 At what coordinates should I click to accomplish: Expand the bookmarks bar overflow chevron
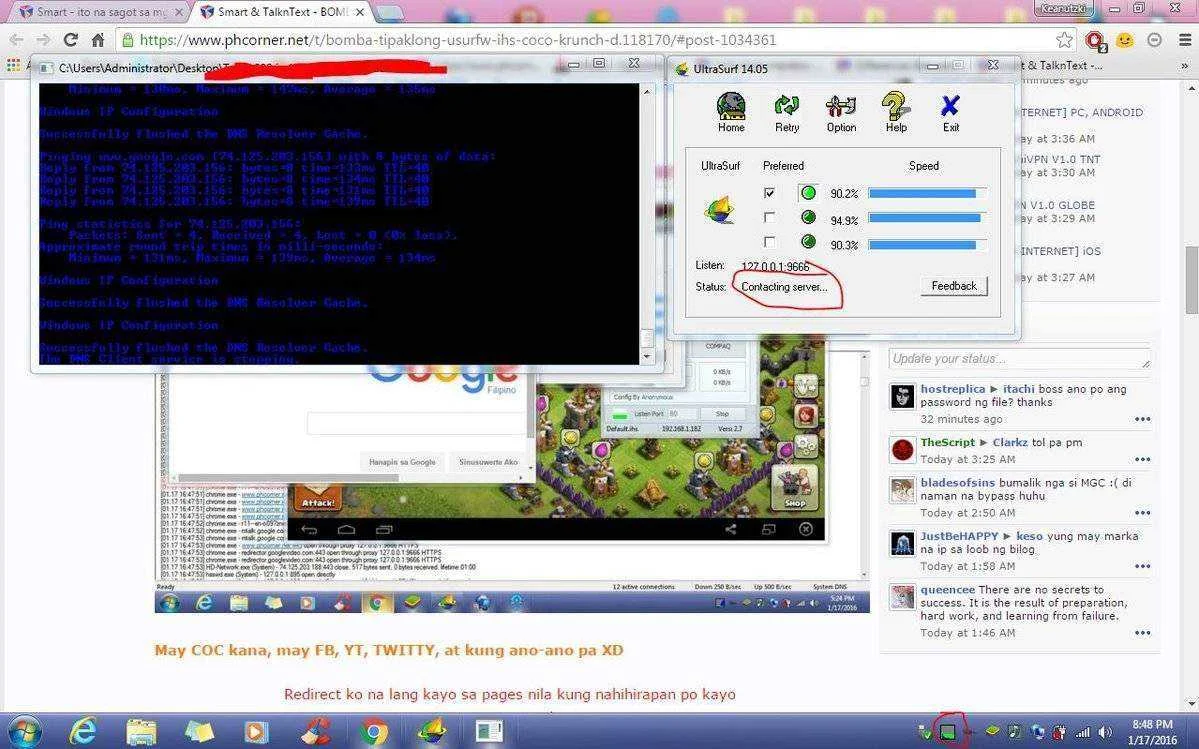[x=1184, y=66]
